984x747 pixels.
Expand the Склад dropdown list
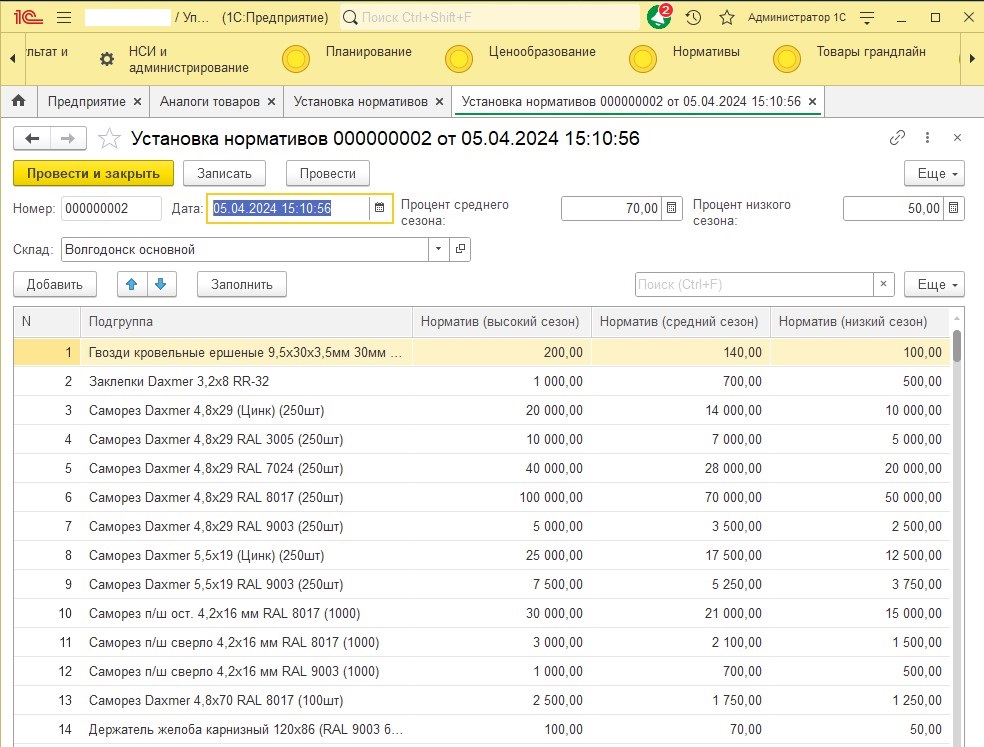pos(439,249)
